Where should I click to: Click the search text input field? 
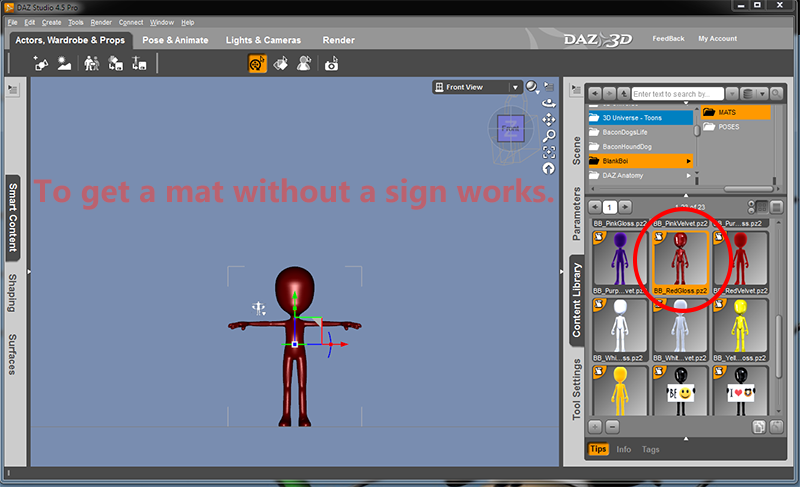click(678, 94)
